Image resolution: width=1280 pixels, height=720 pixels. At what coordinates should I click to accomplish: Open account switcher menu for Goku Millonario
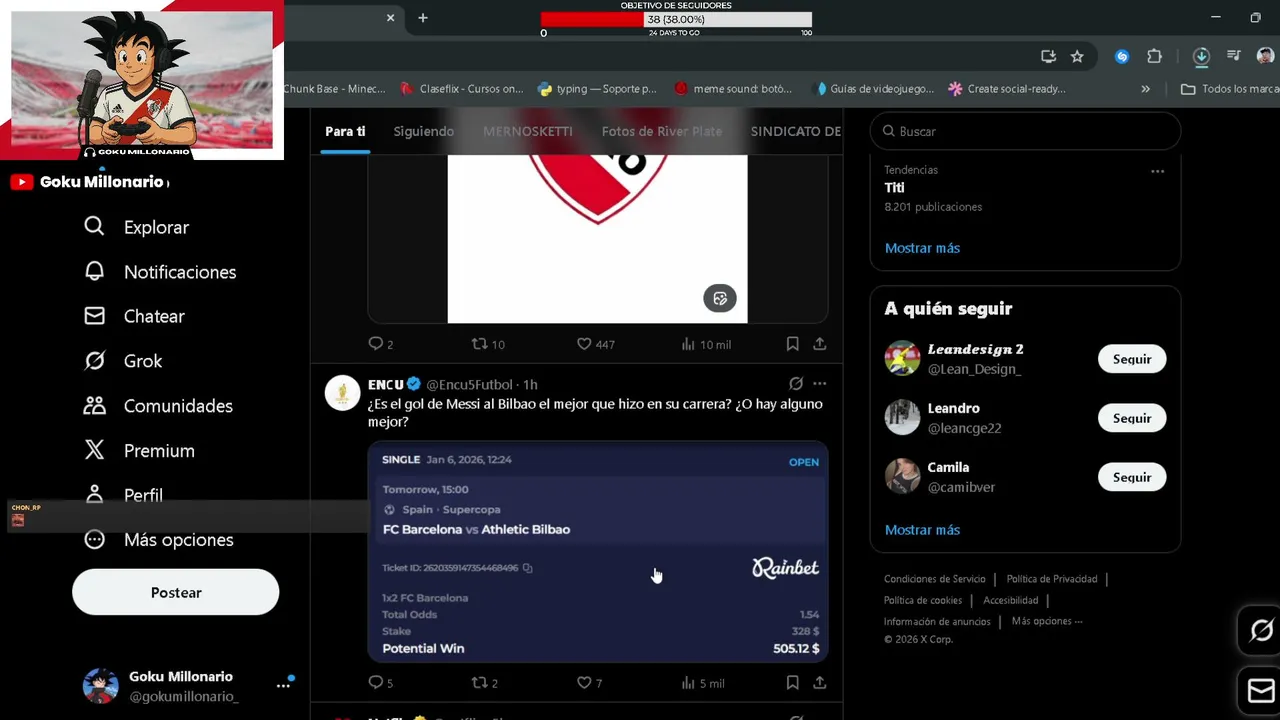283,687
